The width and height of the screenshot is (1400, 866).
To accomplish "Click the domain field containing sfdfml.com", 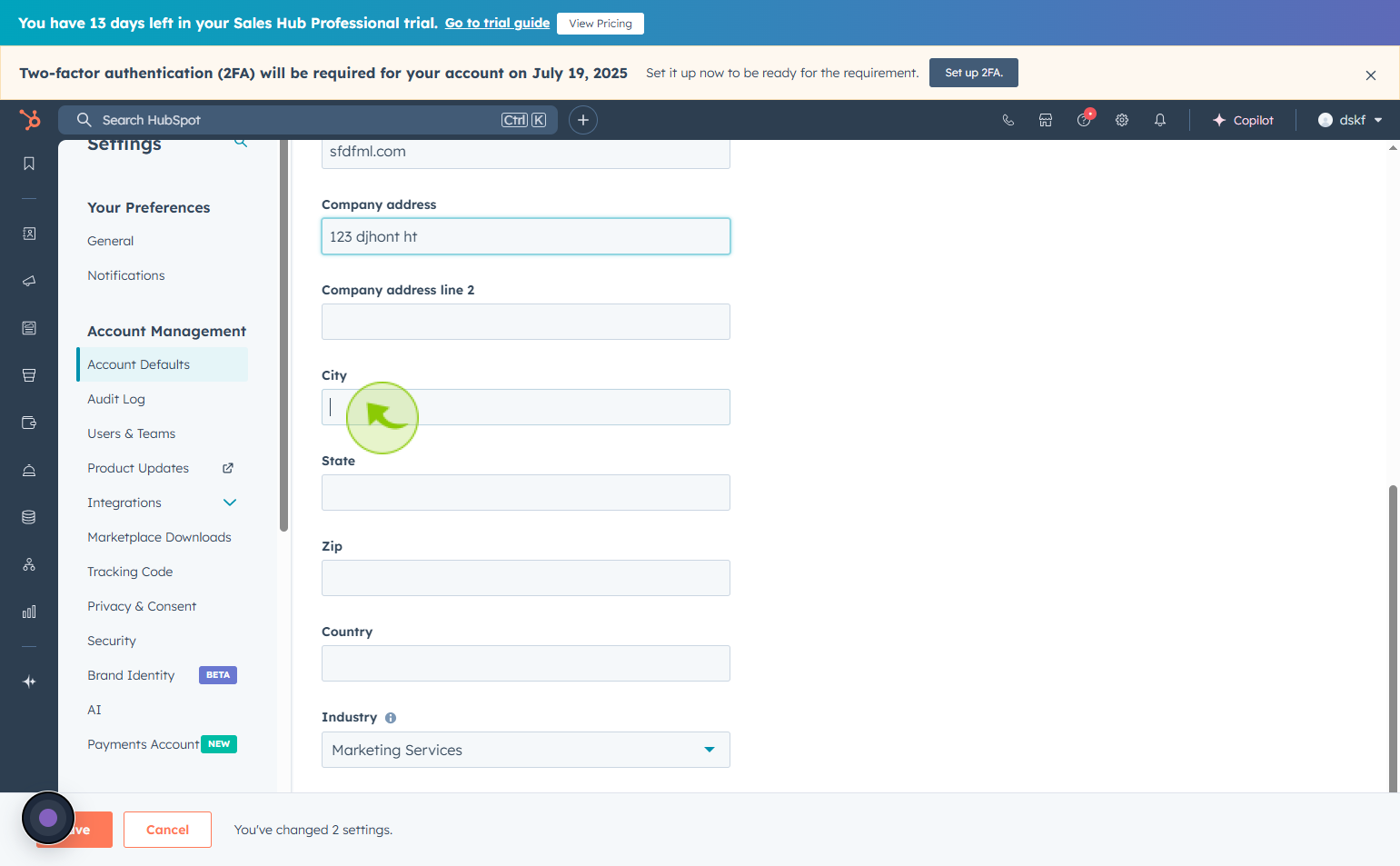I will point(526,154).
